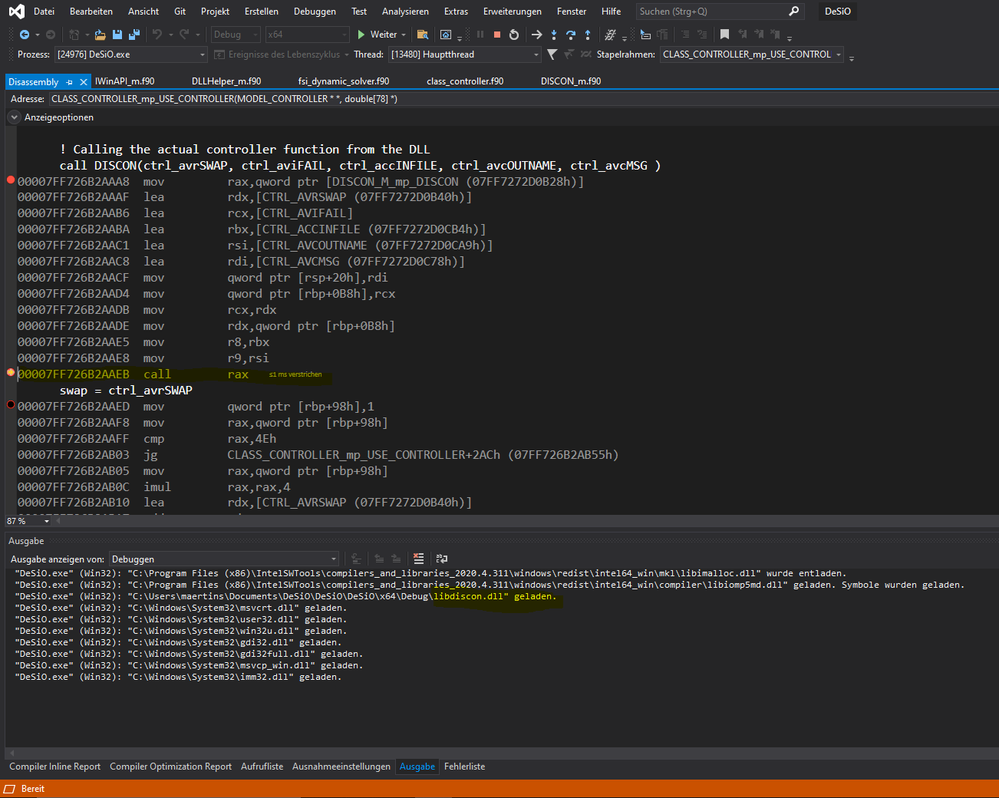Open the Fehlerliste tab
This screenshot has height=798, width=999.
(464, 766)
